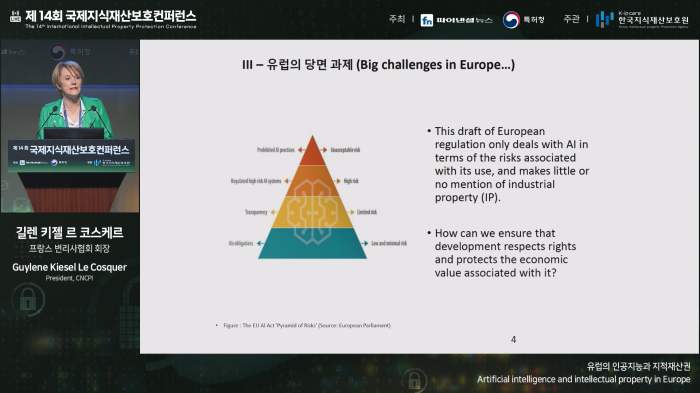The width and height of the screenshot is (700, 393).
Task: Click the Financial News fn logo
Action: [x=427, y=20]
